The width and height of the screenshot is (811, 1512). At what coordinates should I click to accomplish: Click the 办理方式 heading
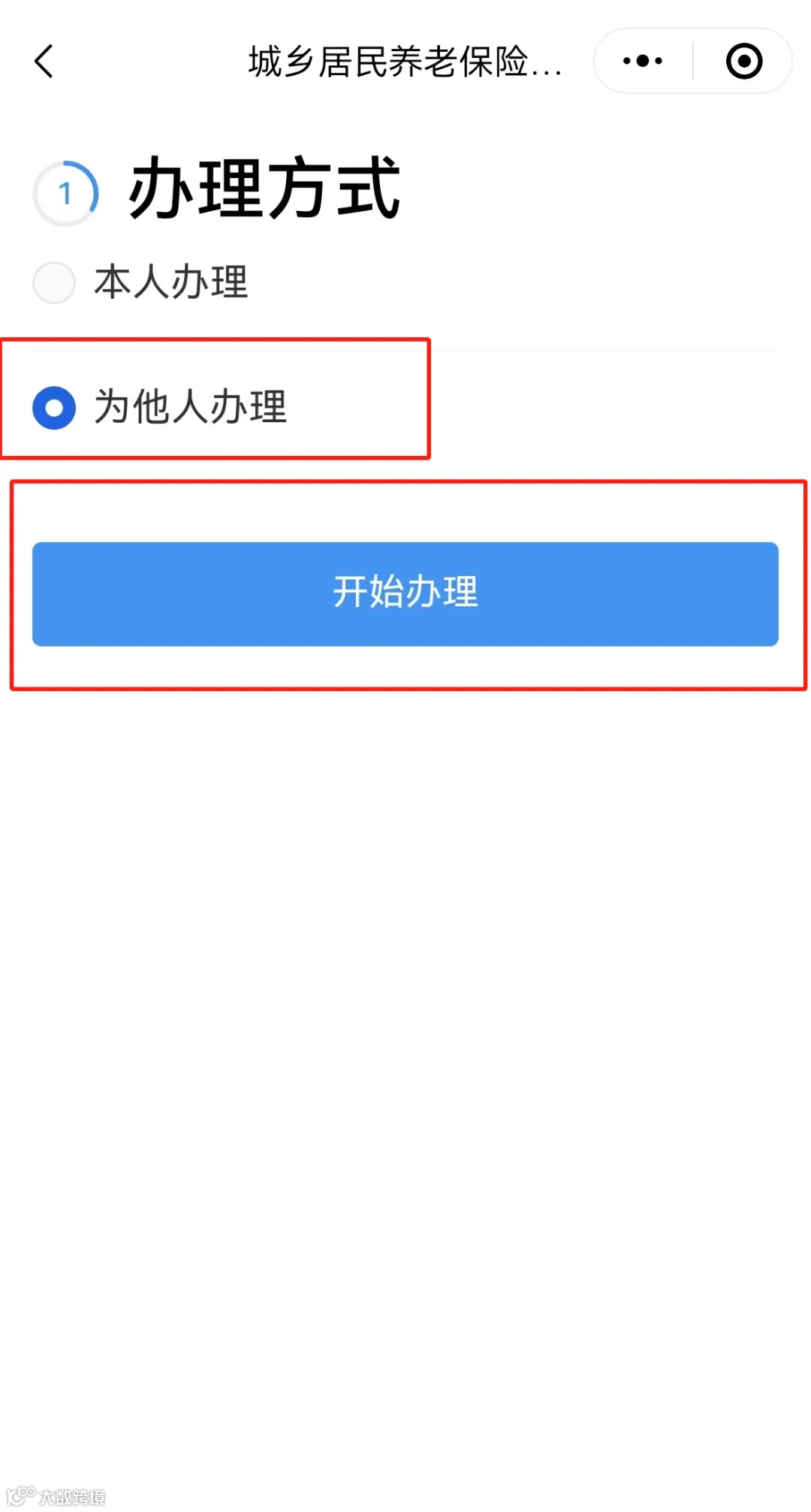coord(264,189)
